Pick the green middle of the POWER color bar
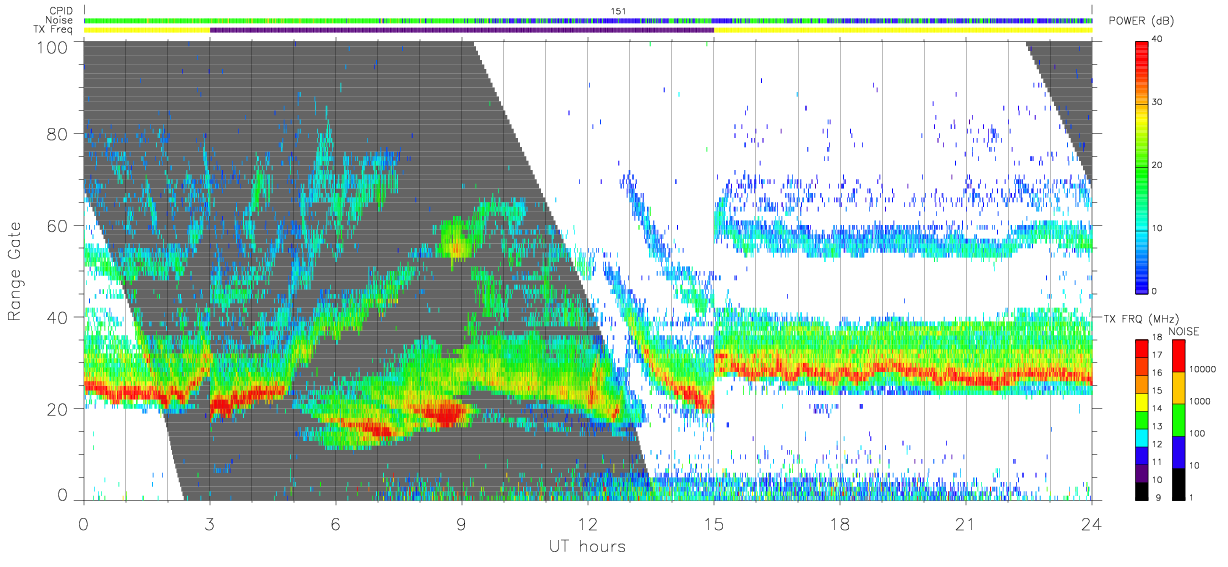 point(1143,170)
